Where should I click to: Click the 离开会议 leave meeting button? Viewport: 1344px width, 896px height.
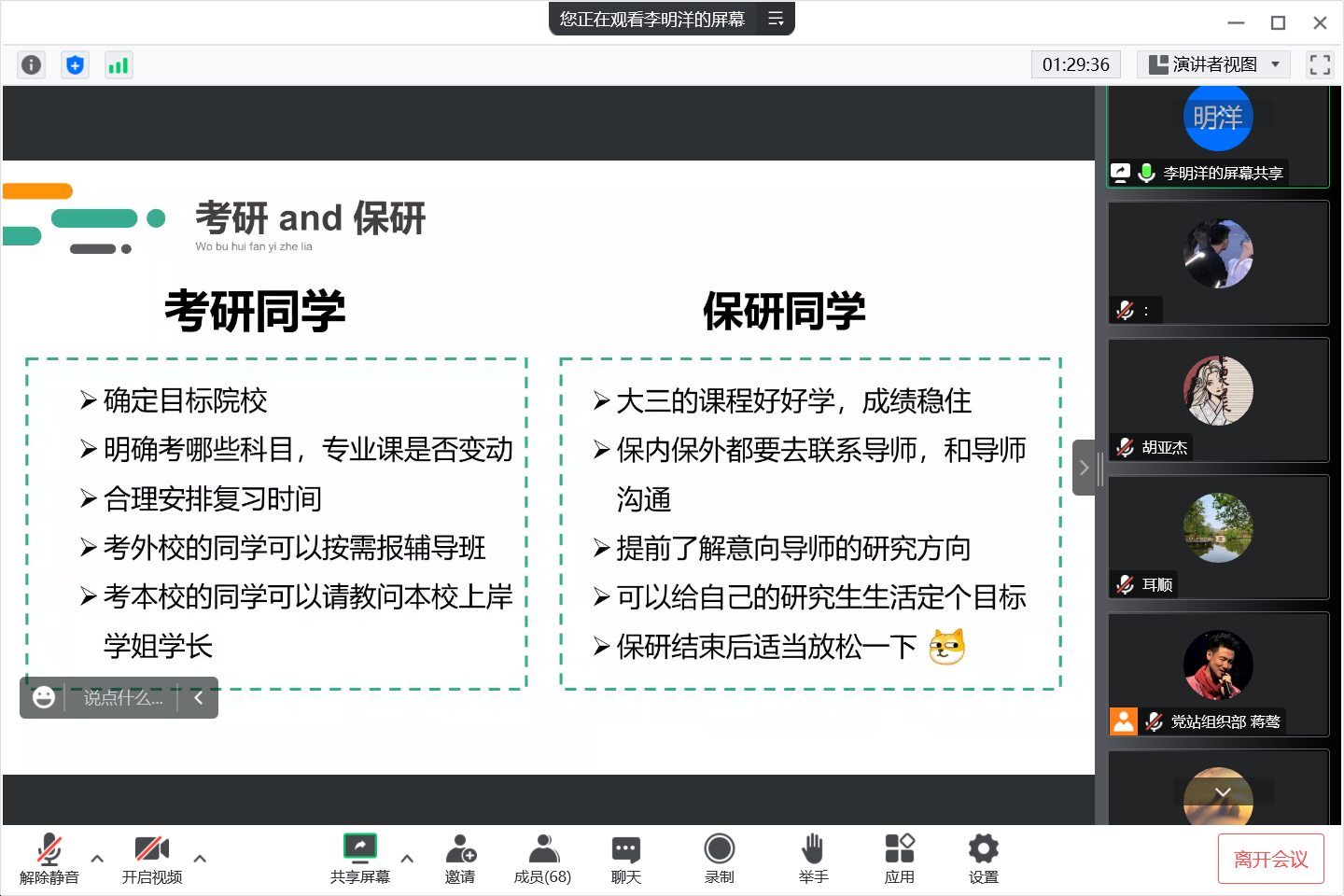1270,859
